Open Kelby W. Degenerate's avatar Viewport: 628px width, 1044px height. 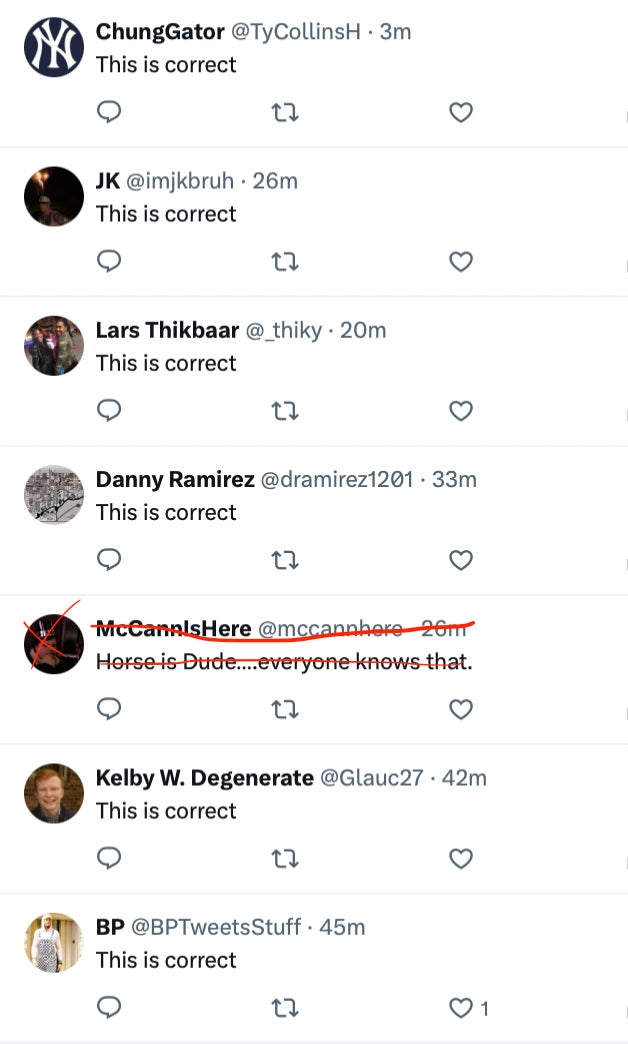[53, 793]
